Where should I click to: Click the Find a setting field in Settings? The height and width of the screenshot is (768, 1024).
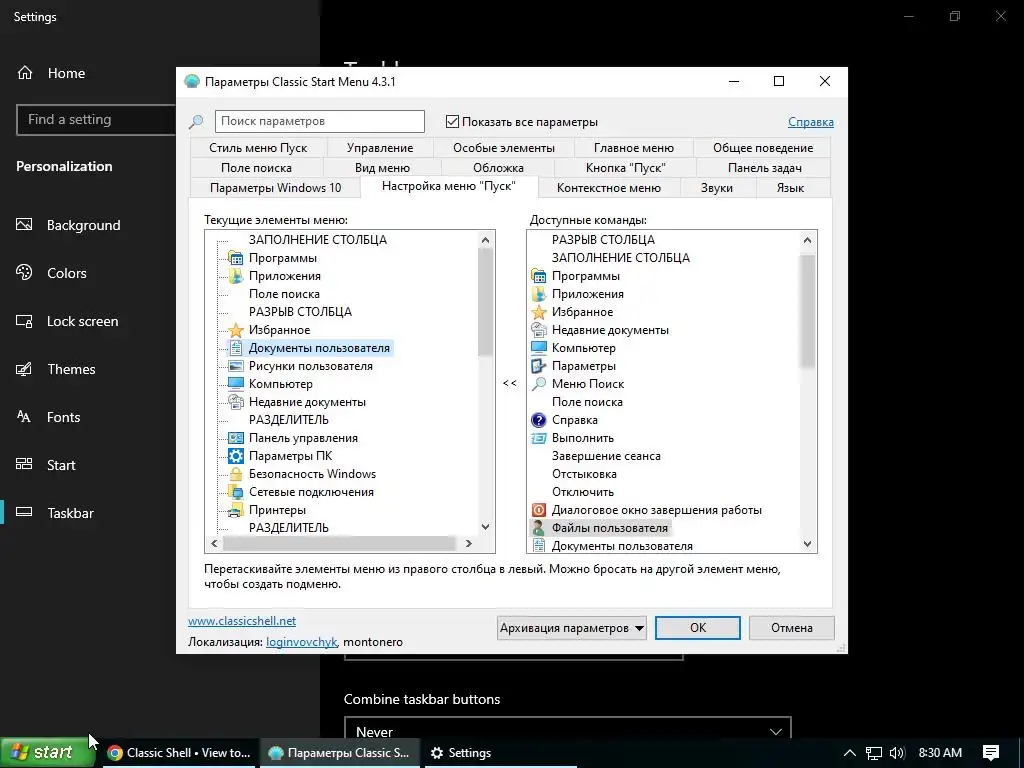[95, 120]
